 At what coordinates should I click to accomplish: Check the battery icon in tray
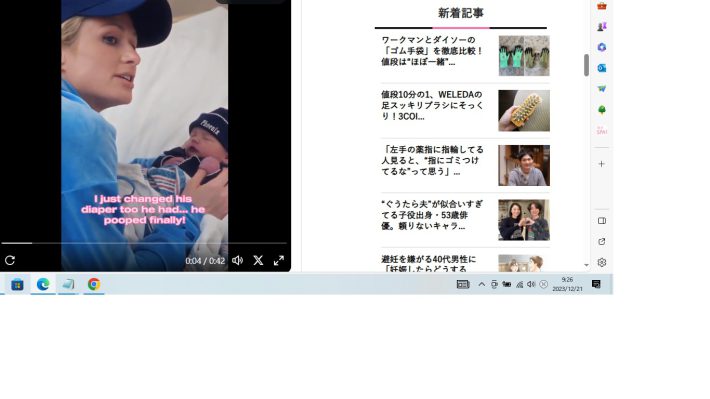pos(507,284)
